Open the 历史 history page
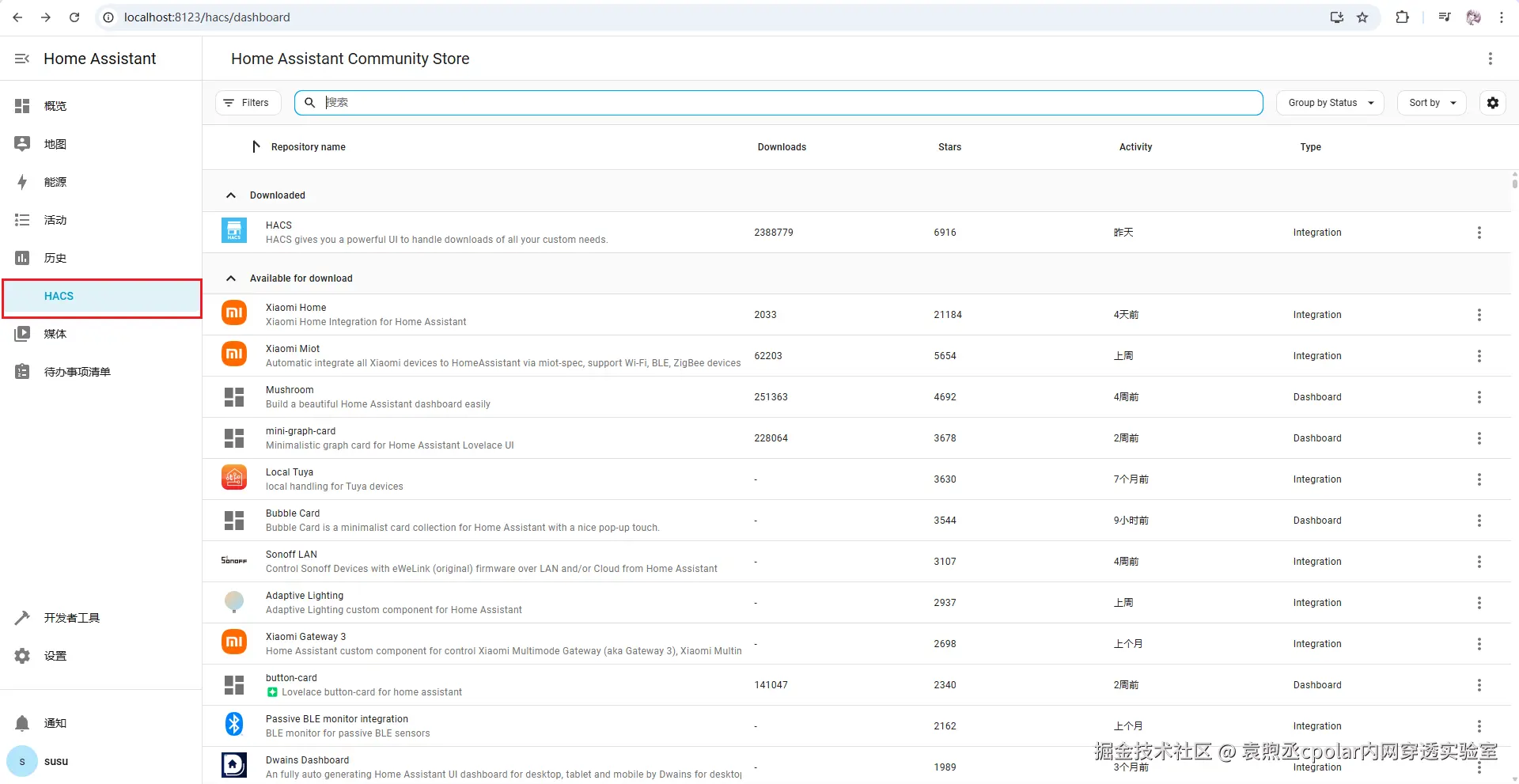 tap(101, 258)
